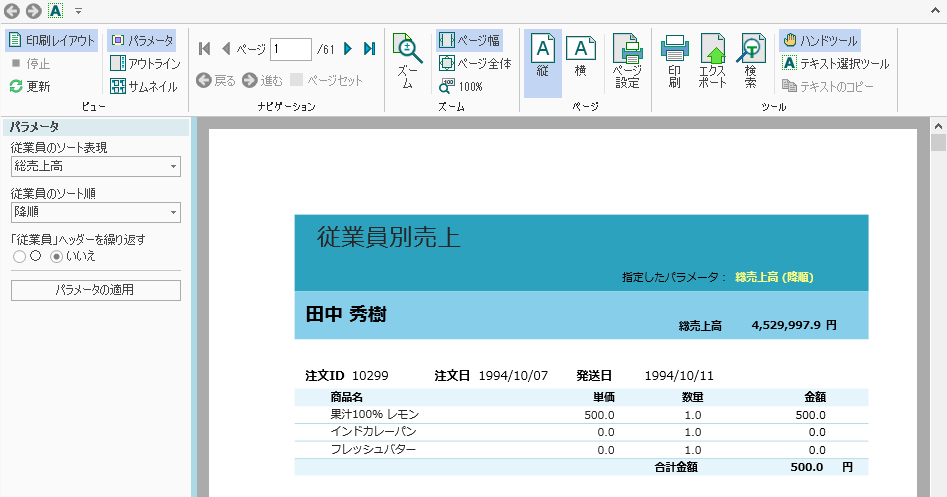Click the 印刷 print button
Viewport: 947px width, 497px height.
tap(675, 62)
